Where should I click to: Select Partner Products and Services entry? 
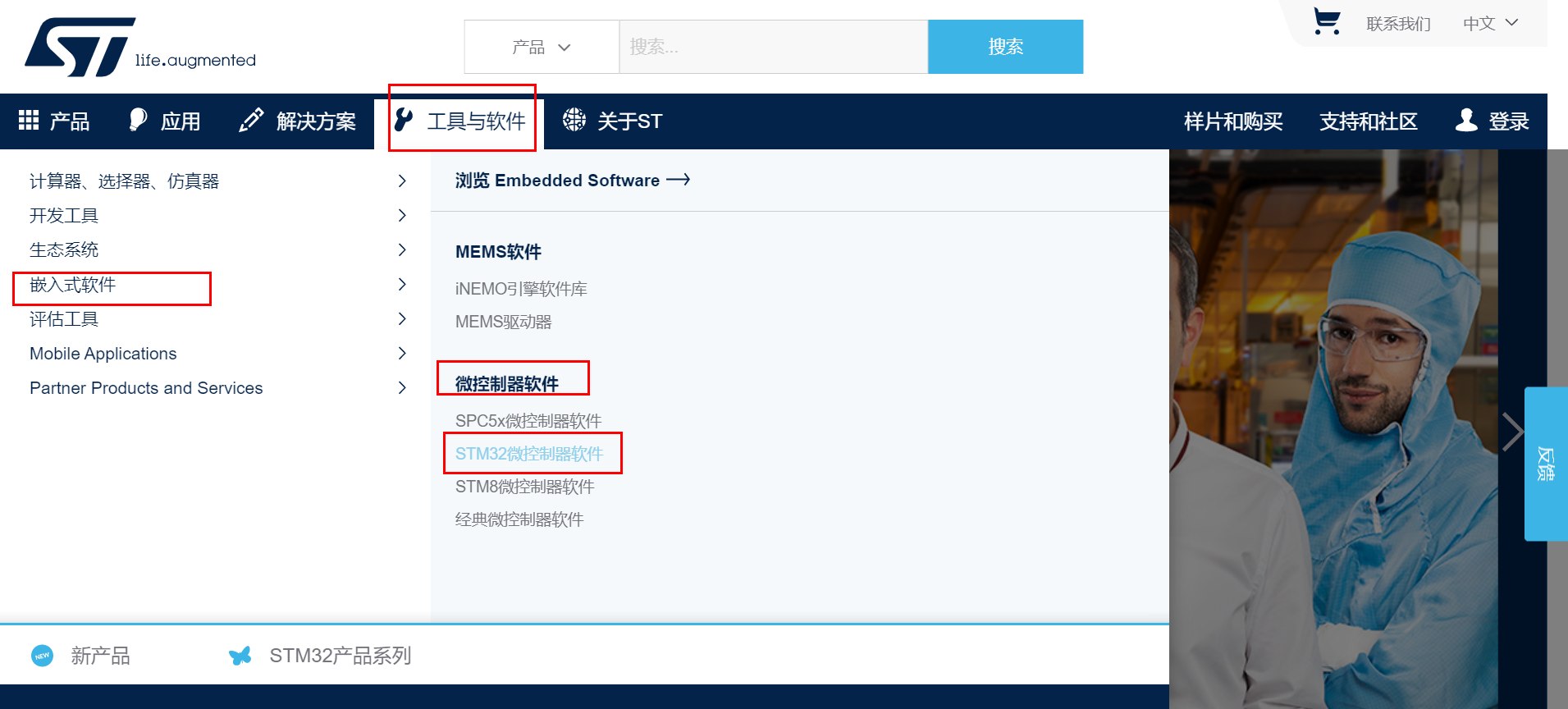[x=146, y=388]
